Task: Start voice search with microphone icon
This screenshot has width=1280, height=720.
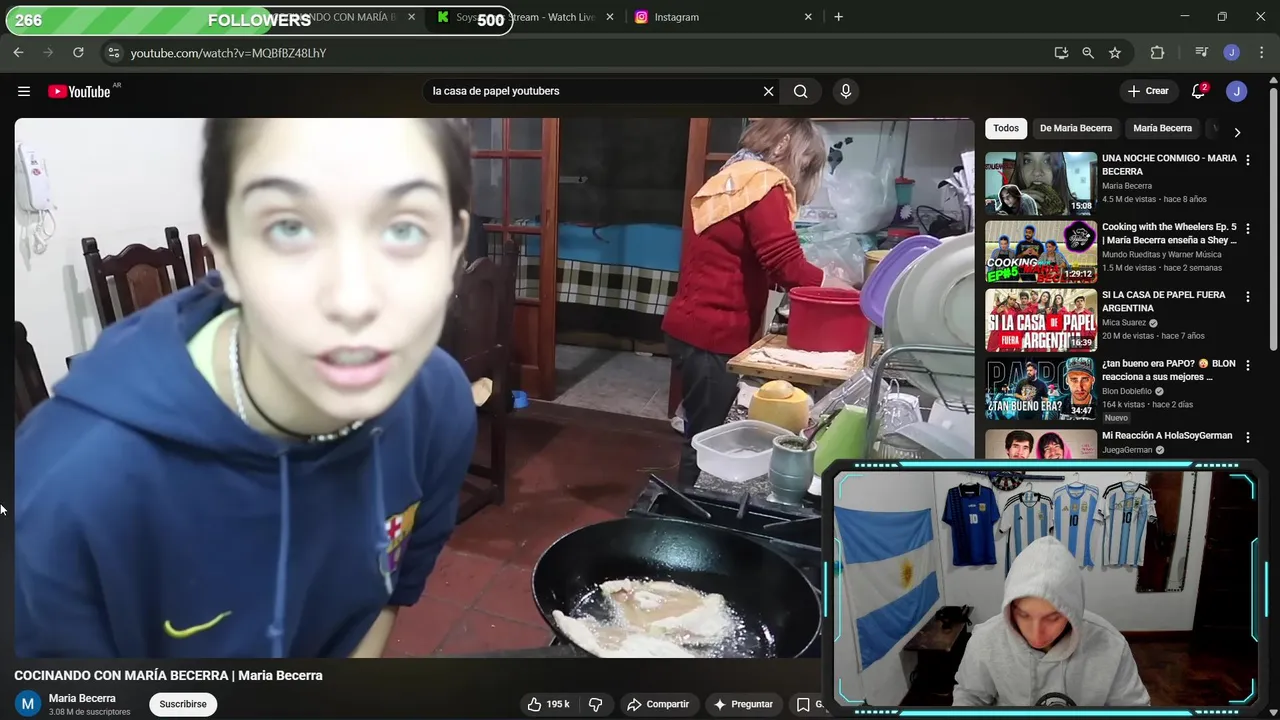Action: pos(846,91)
